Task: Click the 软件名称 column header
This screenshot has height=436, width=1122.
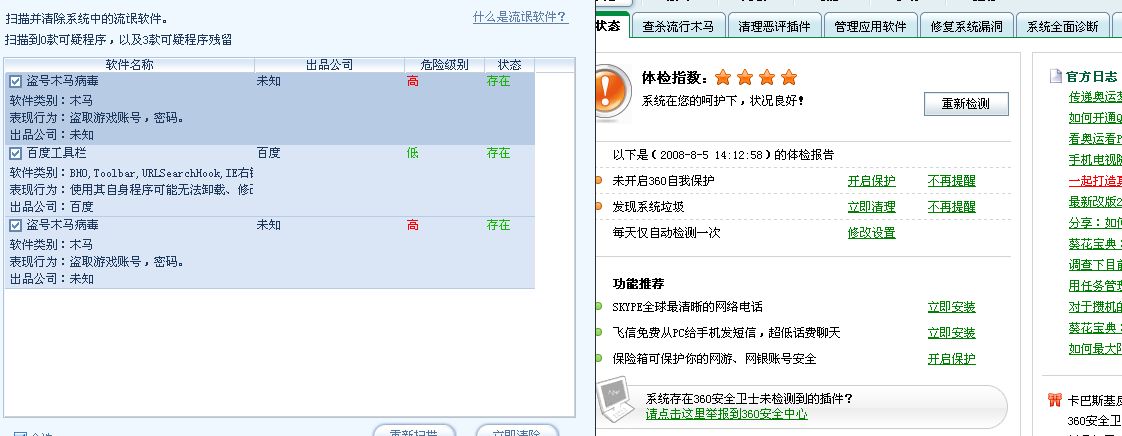Action: coord(130,65)
